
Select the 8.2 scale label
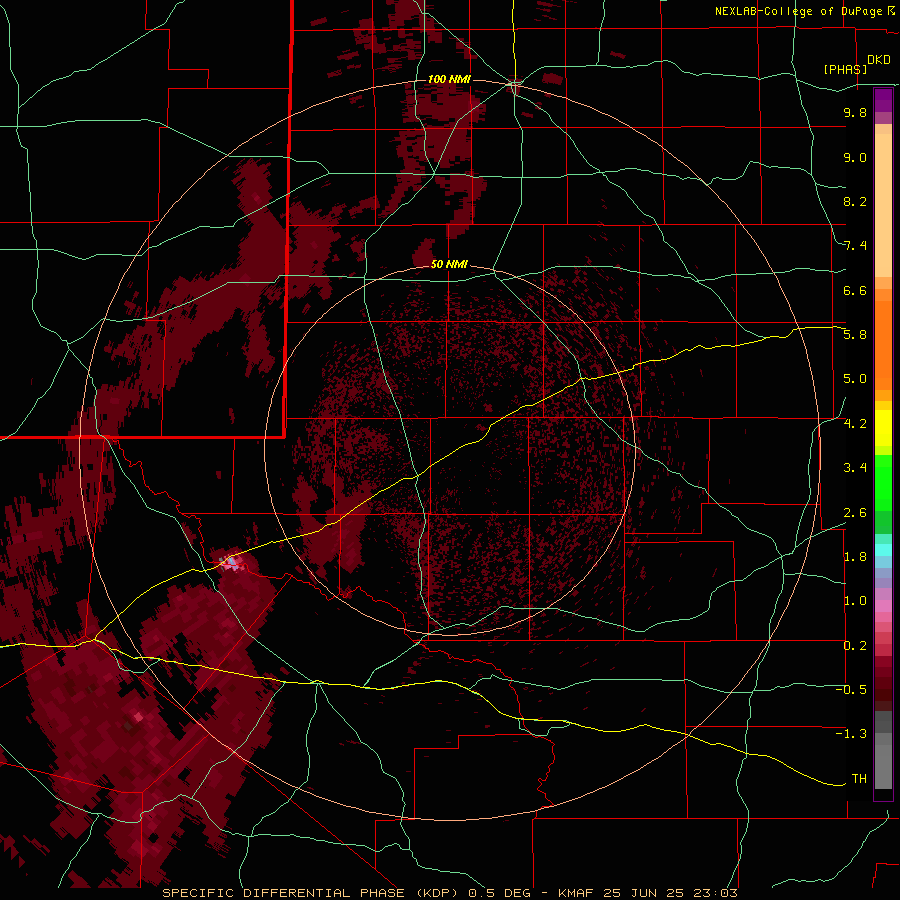point(855,201)
